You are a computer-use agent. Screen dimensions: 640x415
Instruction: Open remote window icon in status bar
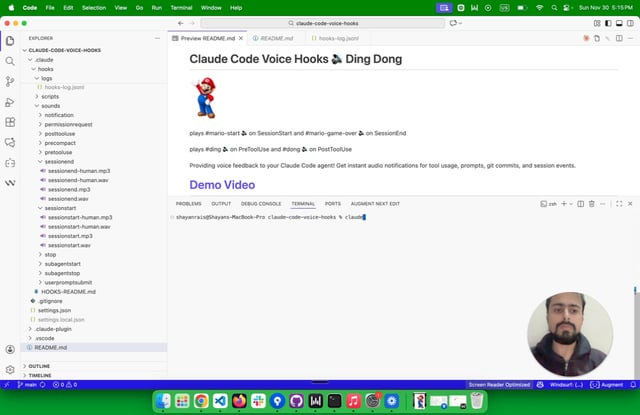pos(7,385)
